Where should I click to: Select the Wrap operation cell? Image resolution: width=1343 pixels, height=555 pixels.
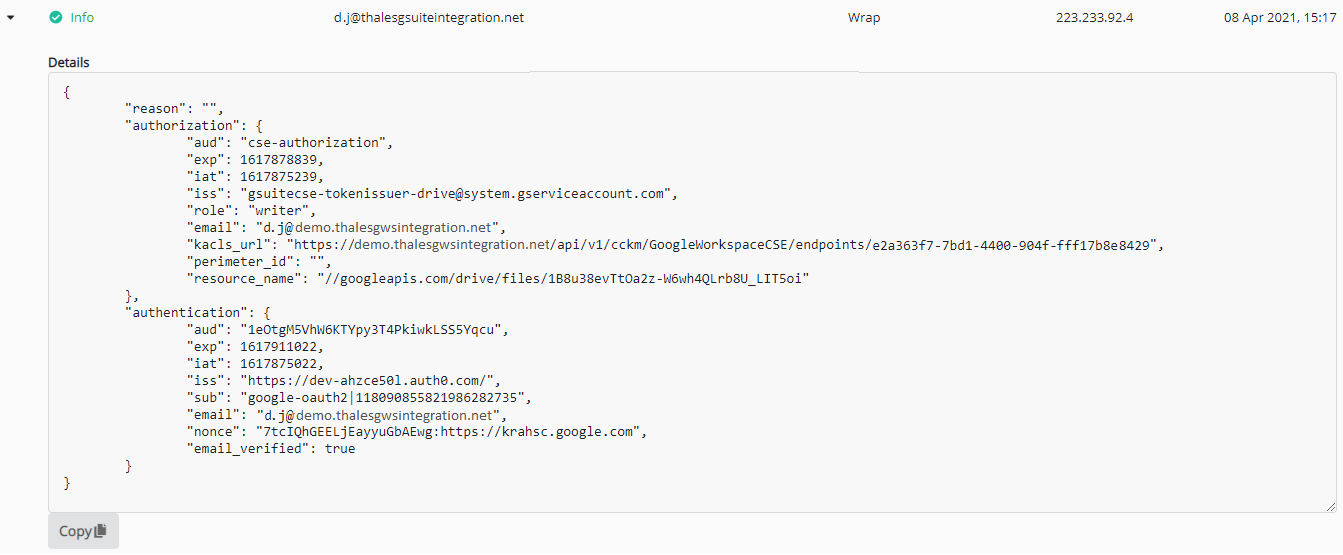(x=863, y=18)
